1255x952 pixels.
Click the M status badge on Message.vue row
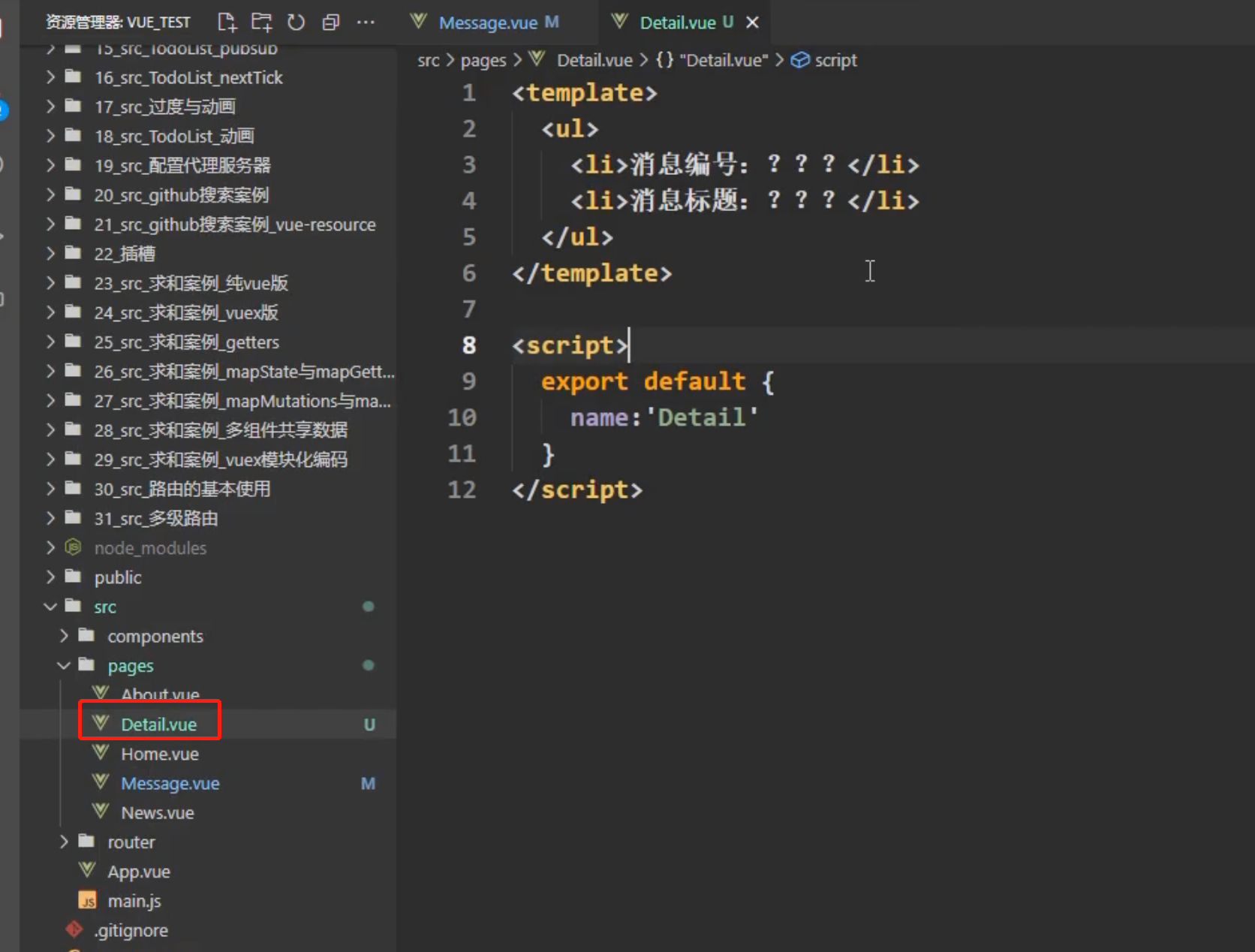(x=368, y=784)
